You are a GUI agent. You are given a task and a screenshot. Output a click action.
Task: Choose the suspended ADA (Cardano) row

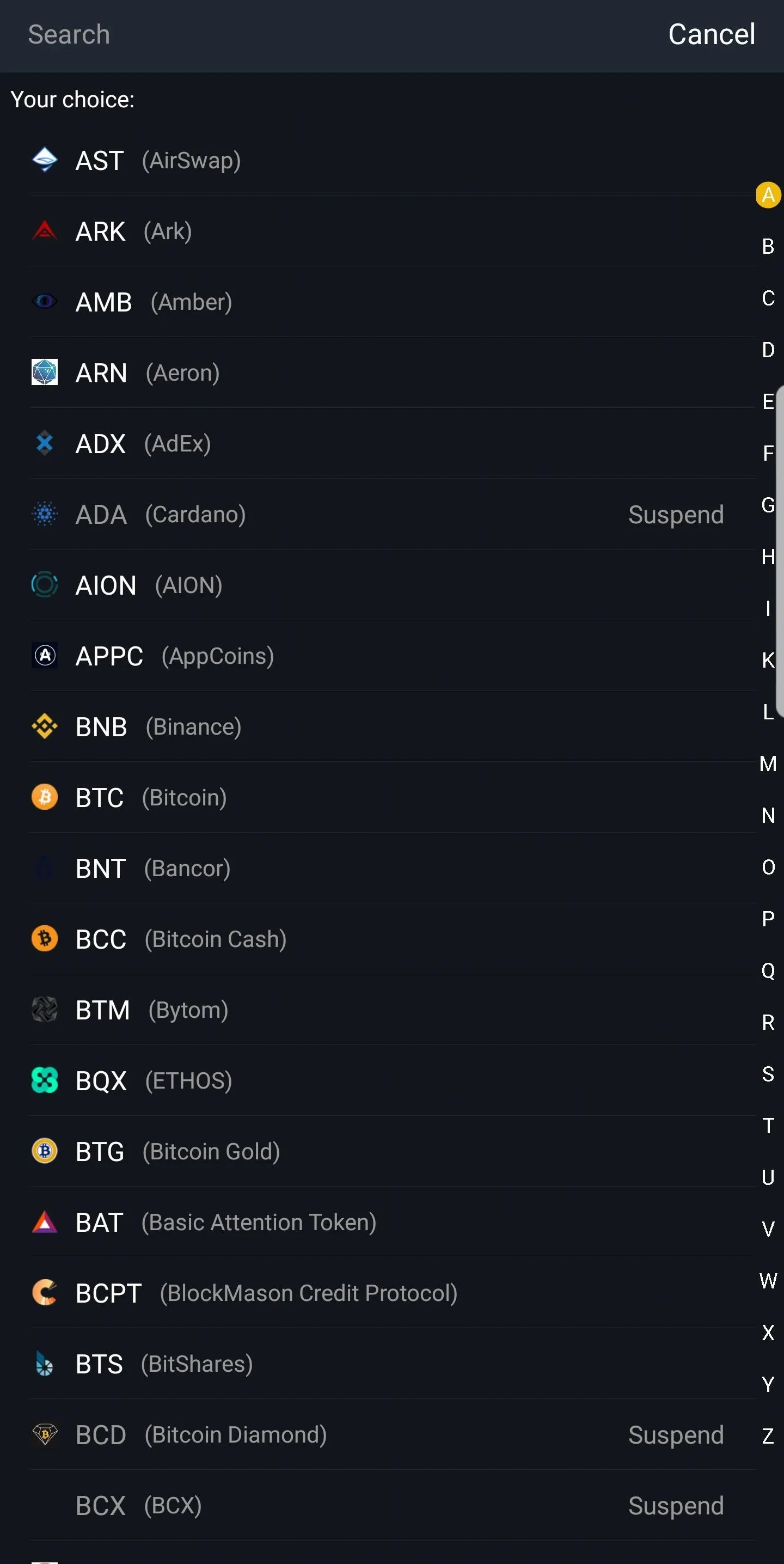pyautogui.click(x=392, y=515)
